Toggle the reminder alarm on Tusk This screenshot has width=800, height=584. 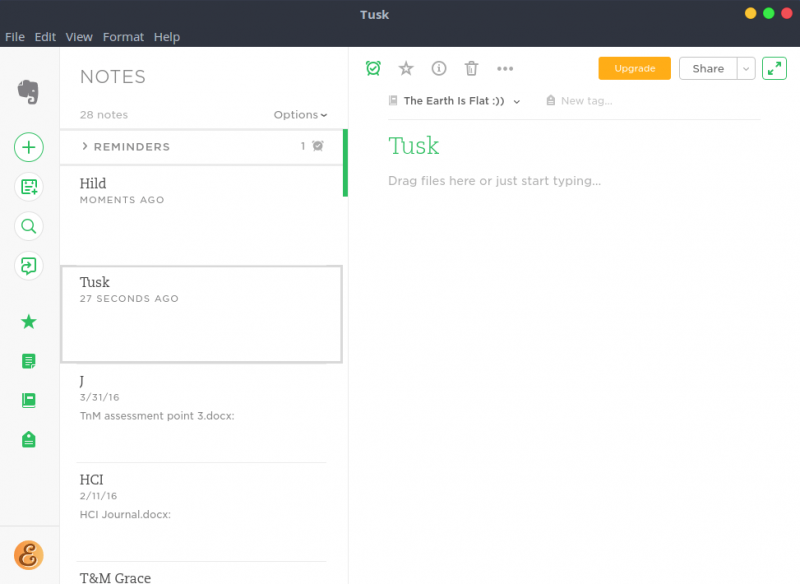[373, 68]
